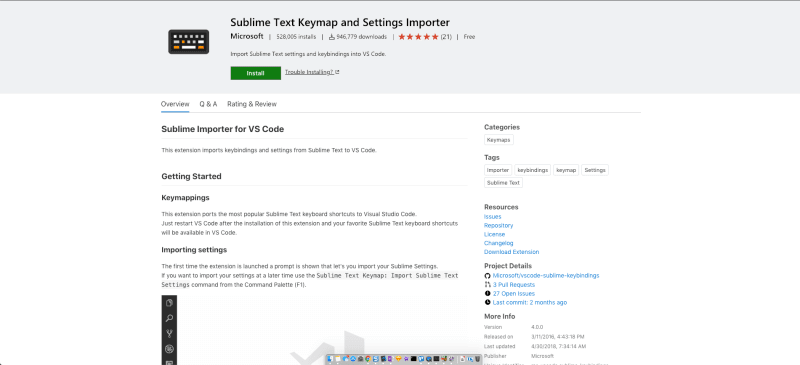
Task: Click the pull request icon
Action: 487,285
